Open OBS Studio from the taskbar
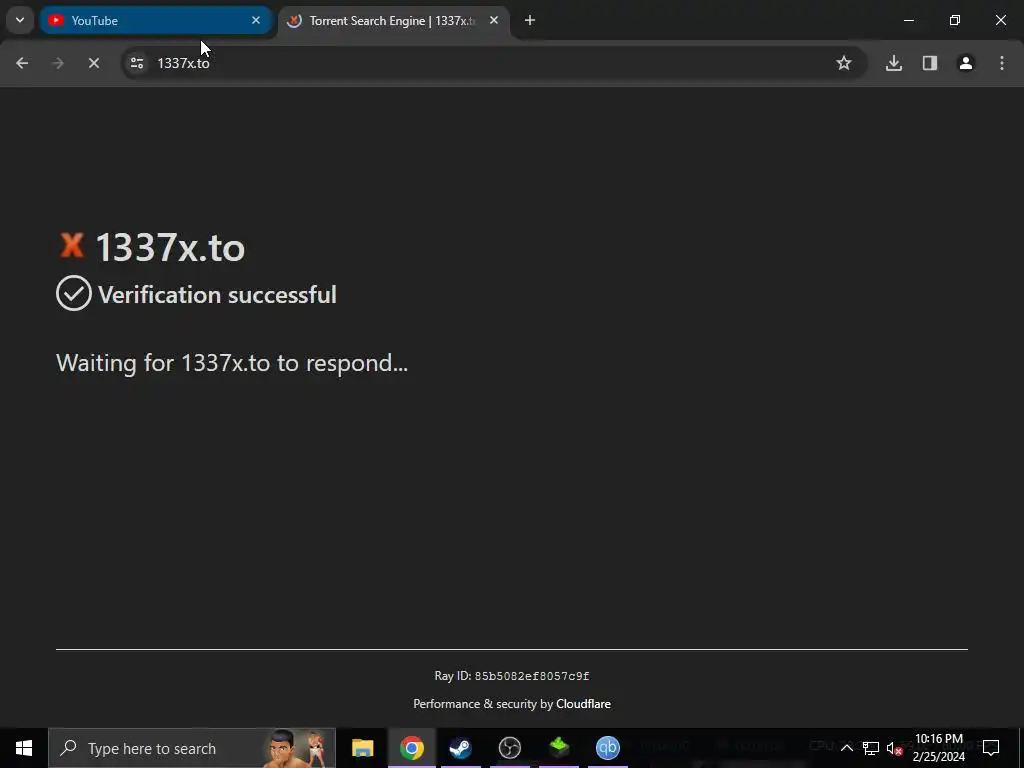1024x768 pixels. (x=509, y=748)
